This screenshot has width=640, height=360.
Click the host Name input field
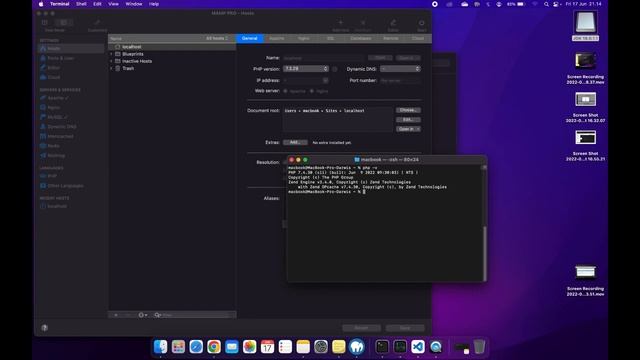323,58
